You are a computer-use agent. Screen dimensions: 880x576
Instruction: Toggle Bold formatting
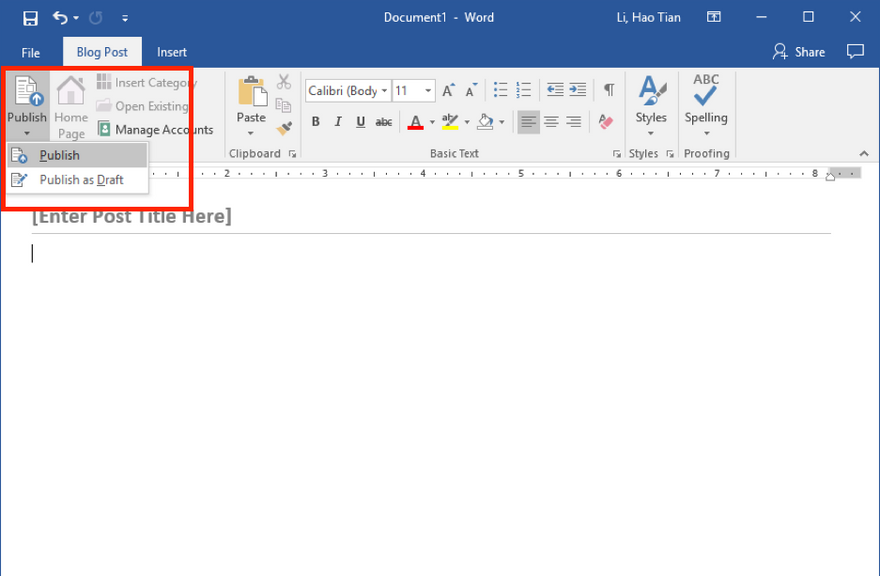click(316, 122)
